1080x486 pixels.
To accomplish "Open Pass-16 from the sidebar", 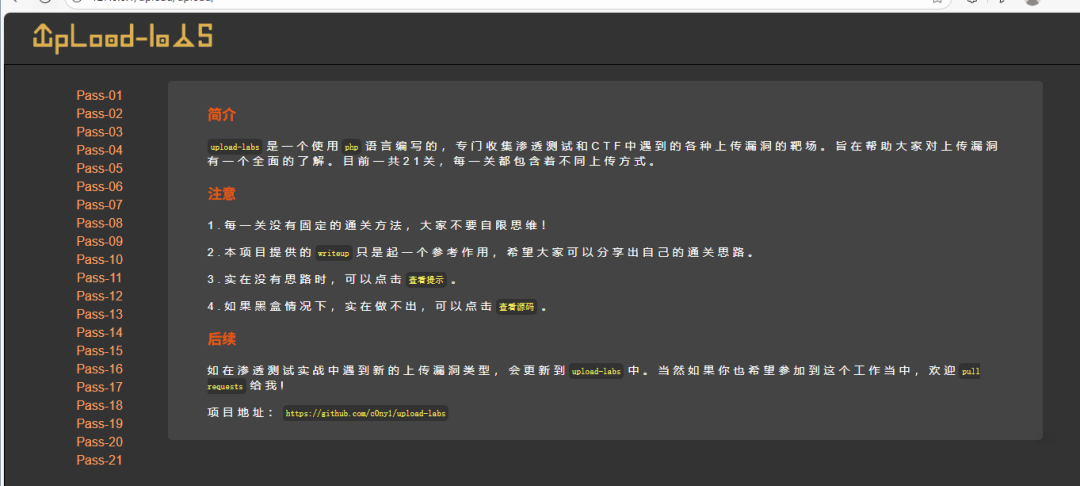I will tap(99, 369).
